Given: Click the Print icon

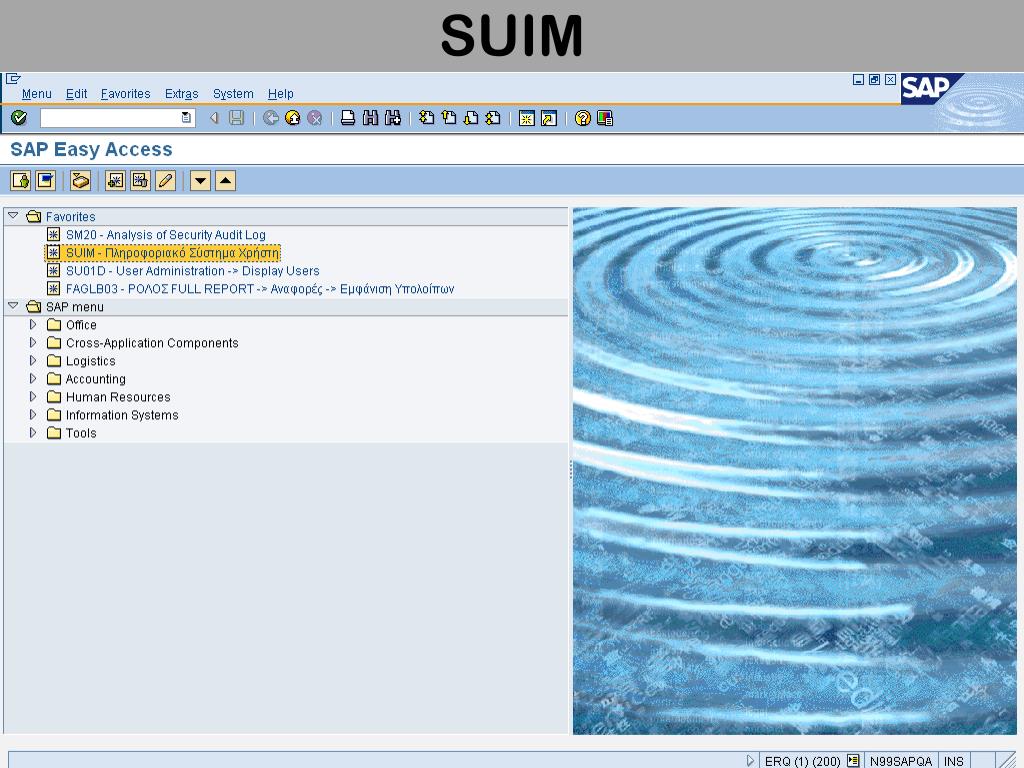Looking at the screenshot, I should [348, 118].
